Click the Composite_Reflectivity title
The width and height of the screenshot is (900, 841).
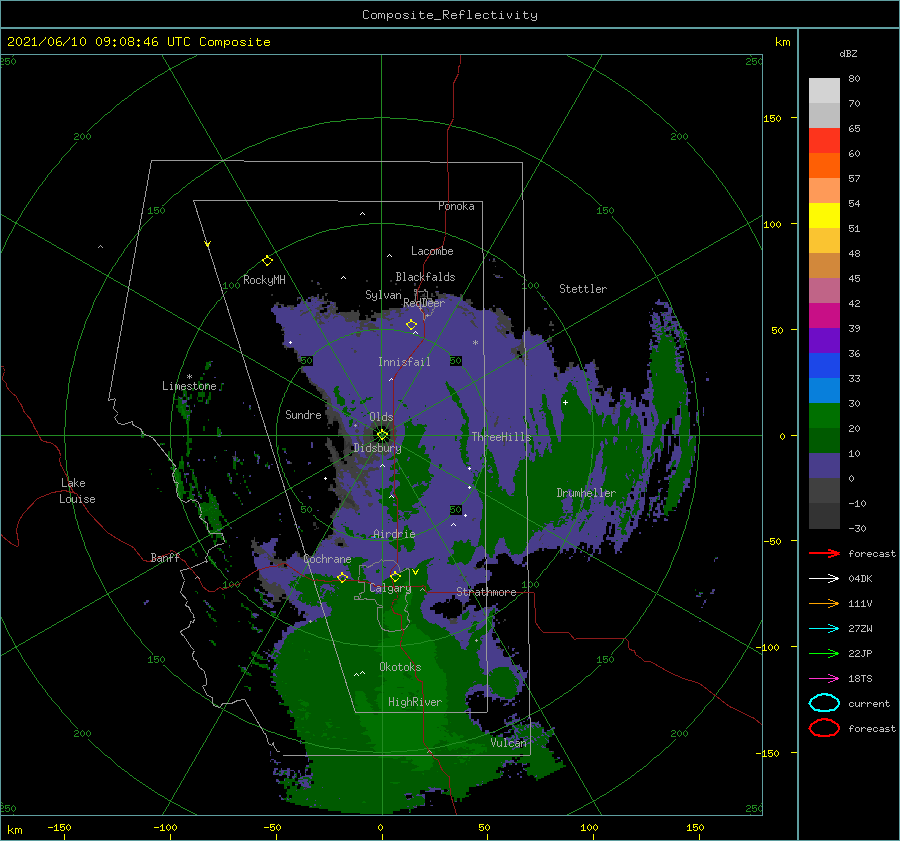click(449, 15)
